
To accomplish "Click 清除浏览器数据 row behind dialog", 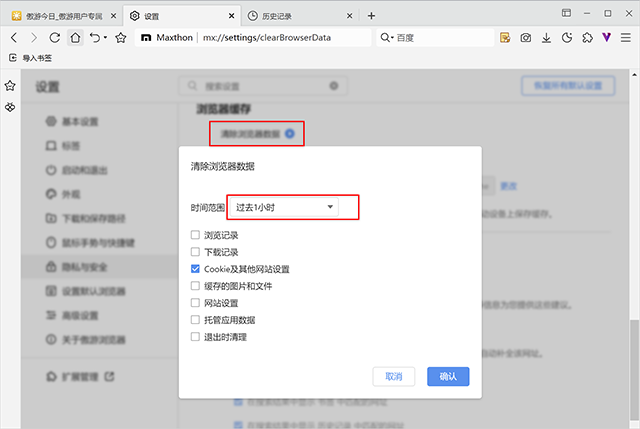I will (x=257, y=133).
